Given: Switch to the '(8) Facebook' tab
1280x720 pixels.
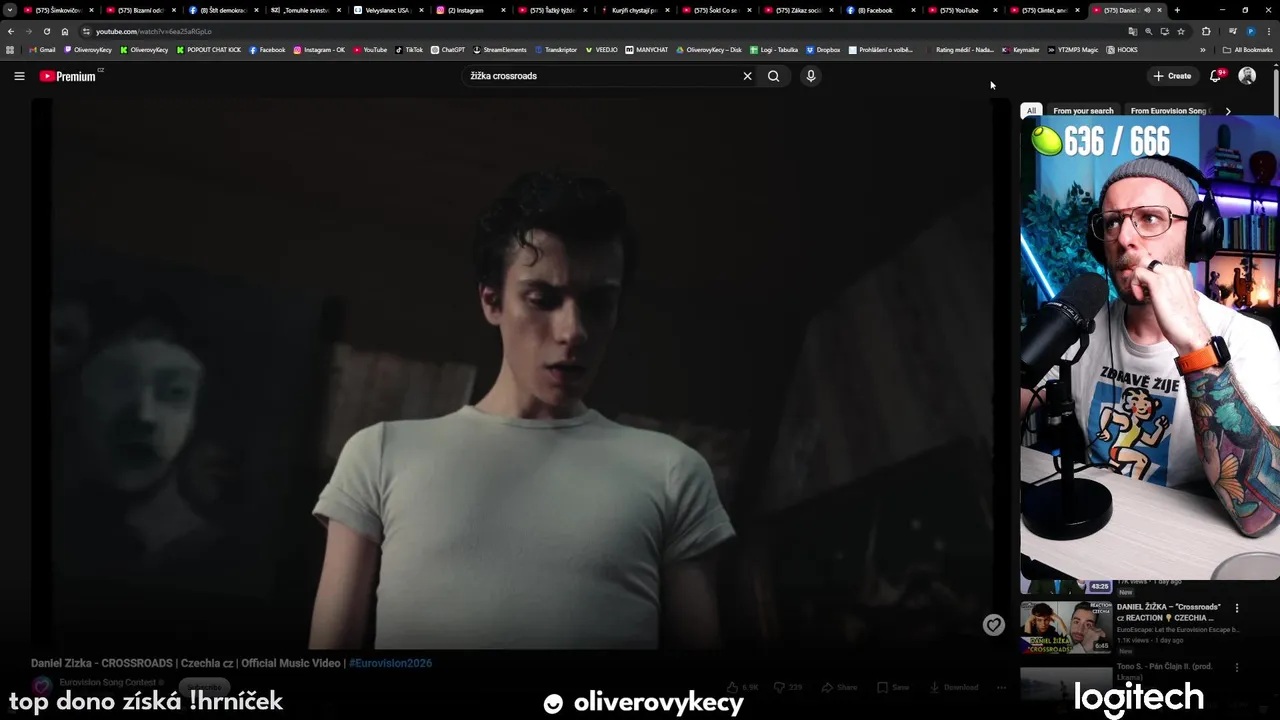Looking at the screenshot, I should [x=880, y=10].
